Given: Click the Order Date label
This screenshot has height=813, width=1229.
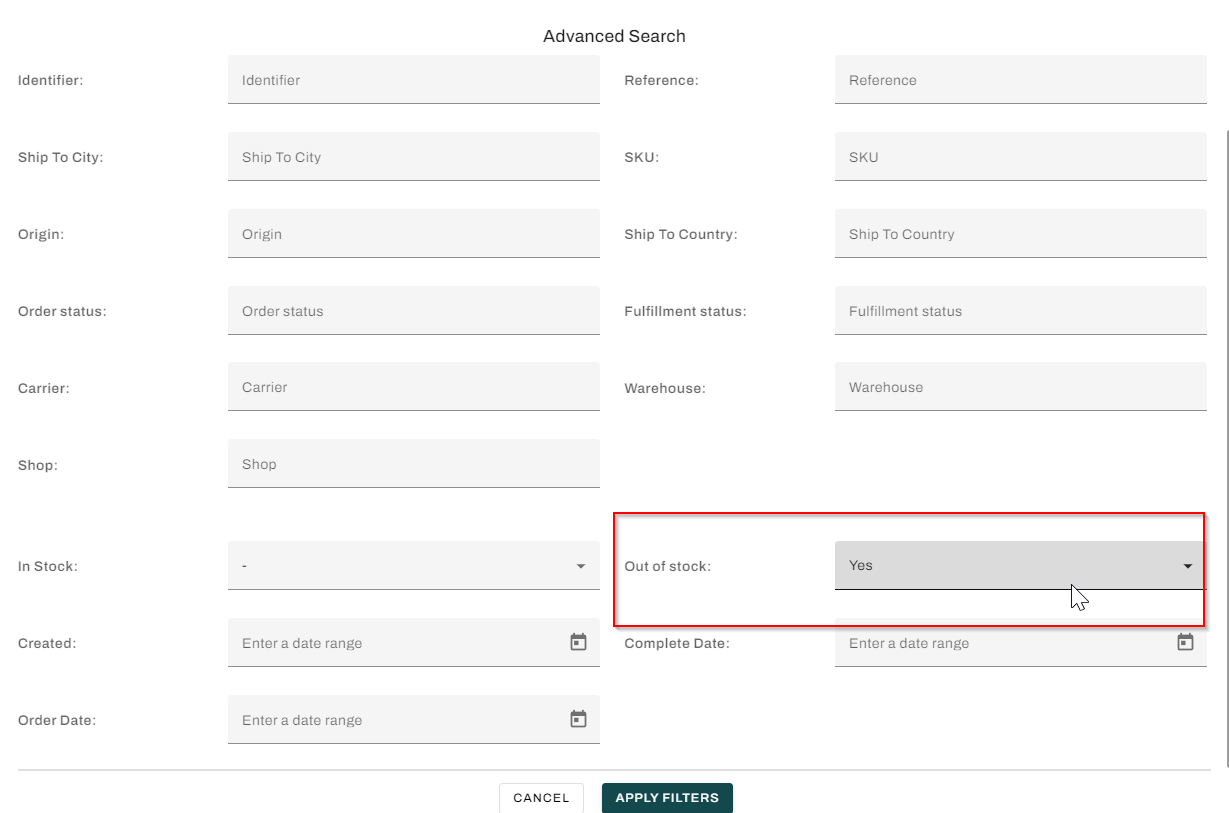Looking at the screenshot, I should coord(57,720).
